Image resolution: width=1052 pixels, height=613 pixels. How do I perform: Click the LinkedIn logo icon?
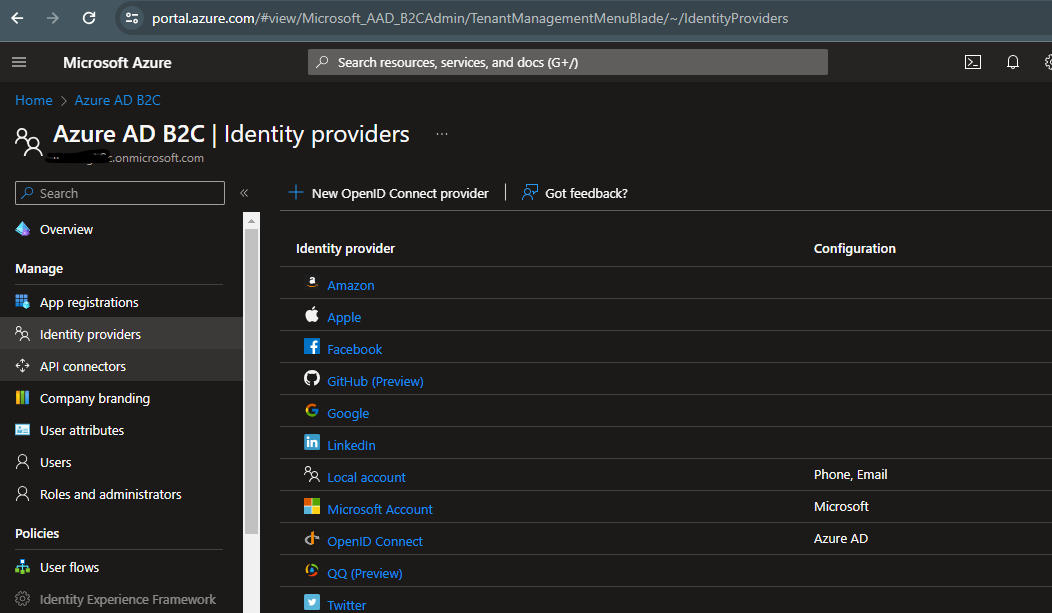point(312,442)
